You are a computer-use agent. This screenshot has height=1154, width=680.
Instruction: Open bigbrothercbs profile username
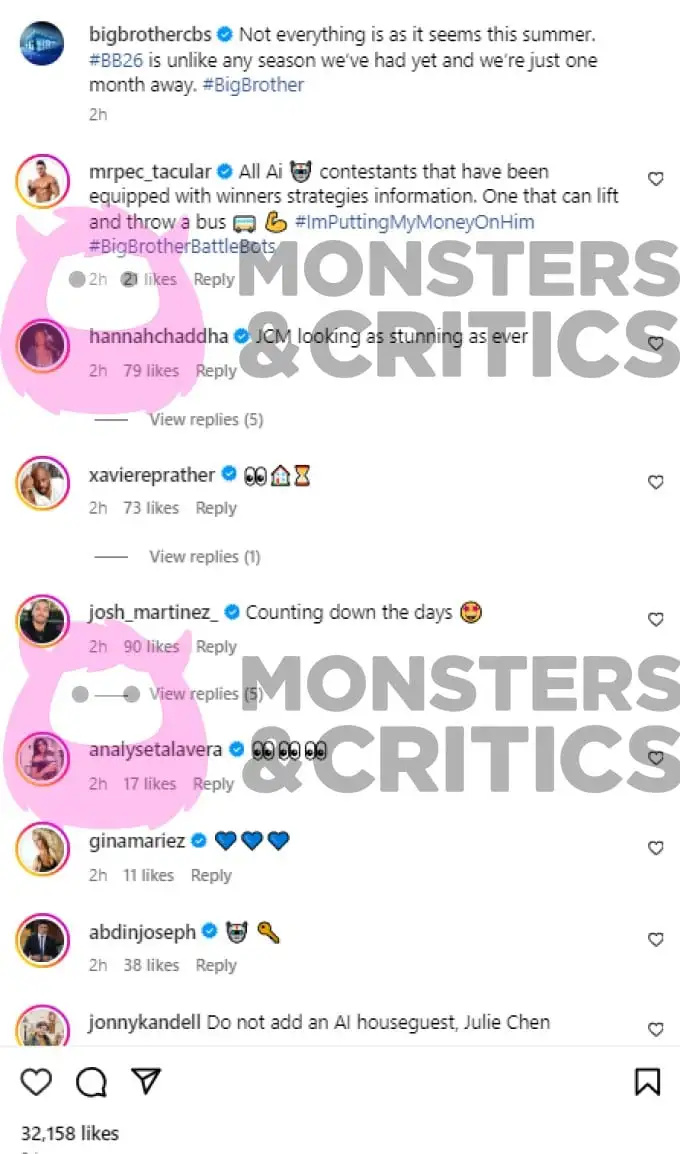(150, 34)
